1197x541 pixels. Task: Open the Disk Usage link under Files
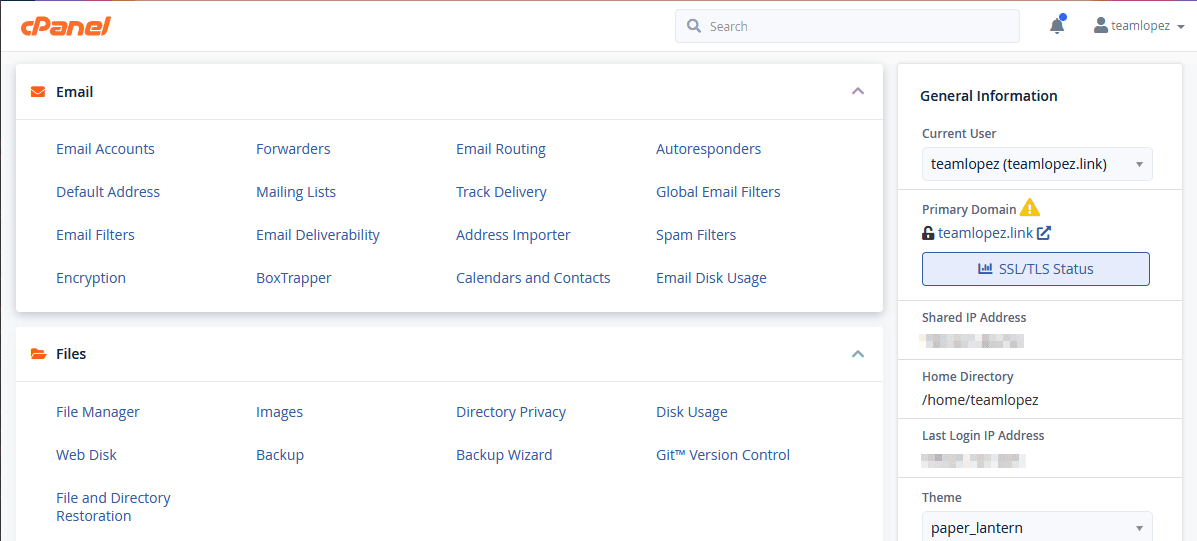click(x=692, y=412)
